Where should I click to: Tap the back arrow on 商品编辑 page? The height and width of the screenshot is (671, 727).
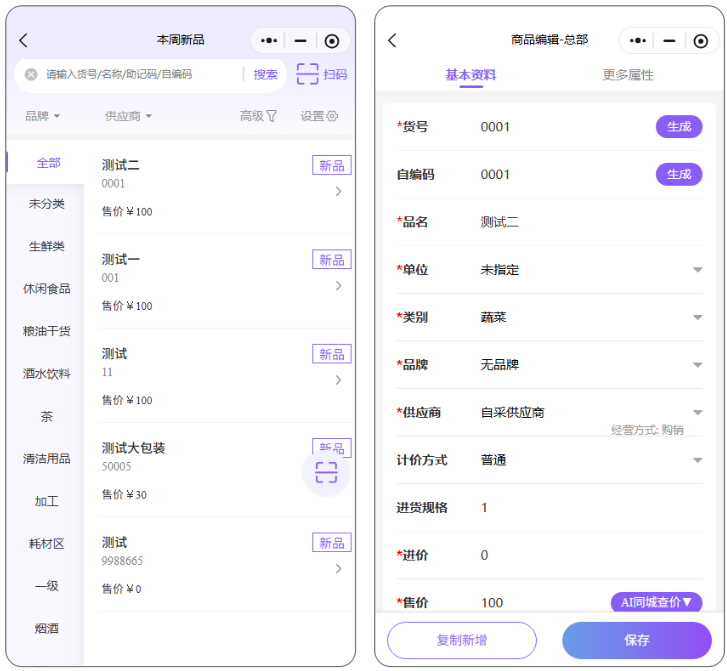[x=392, y=40]
